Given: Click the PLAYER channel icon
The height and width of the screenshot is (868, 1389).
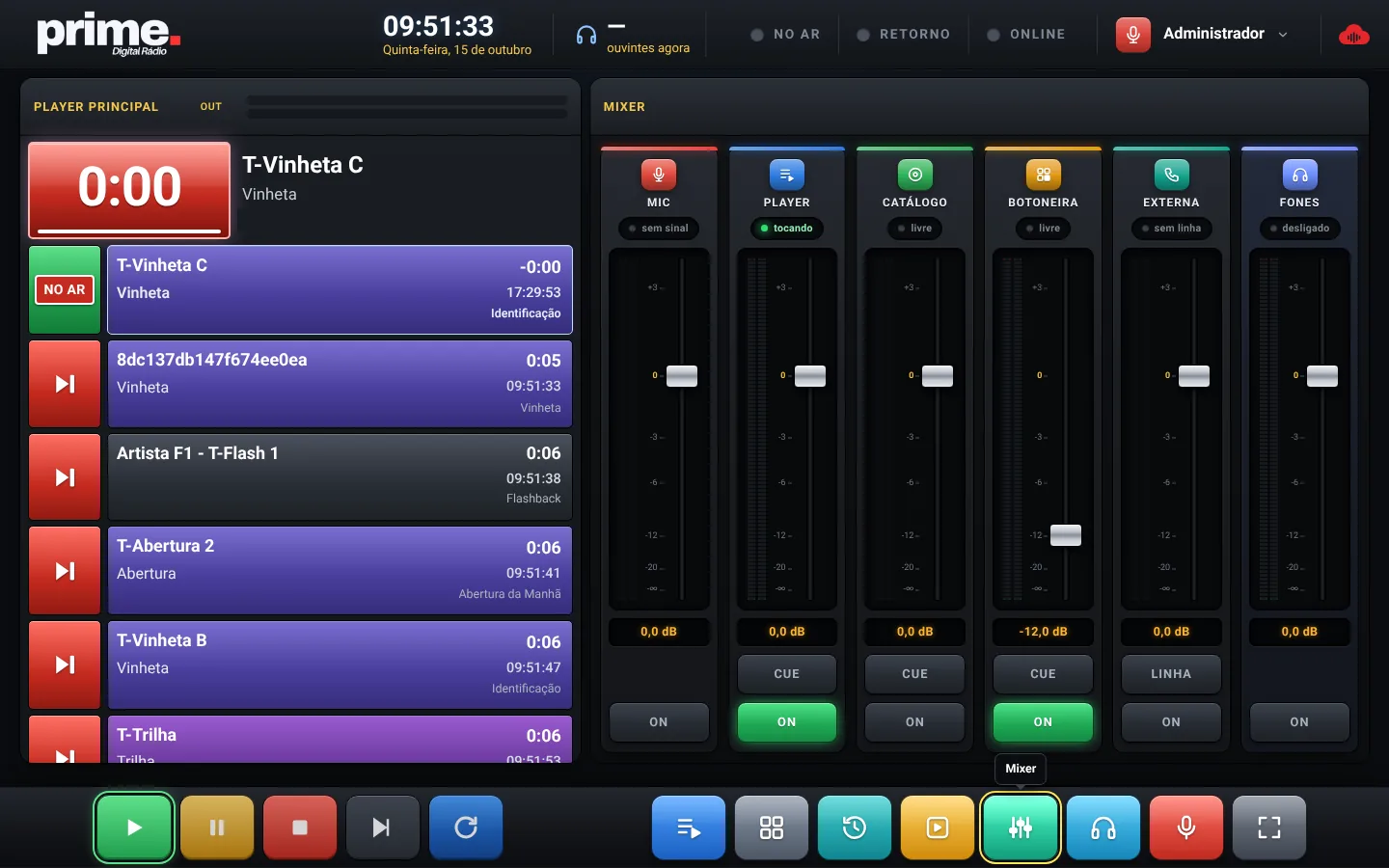Looking at the screenshot, I should [x=787, y=175].
